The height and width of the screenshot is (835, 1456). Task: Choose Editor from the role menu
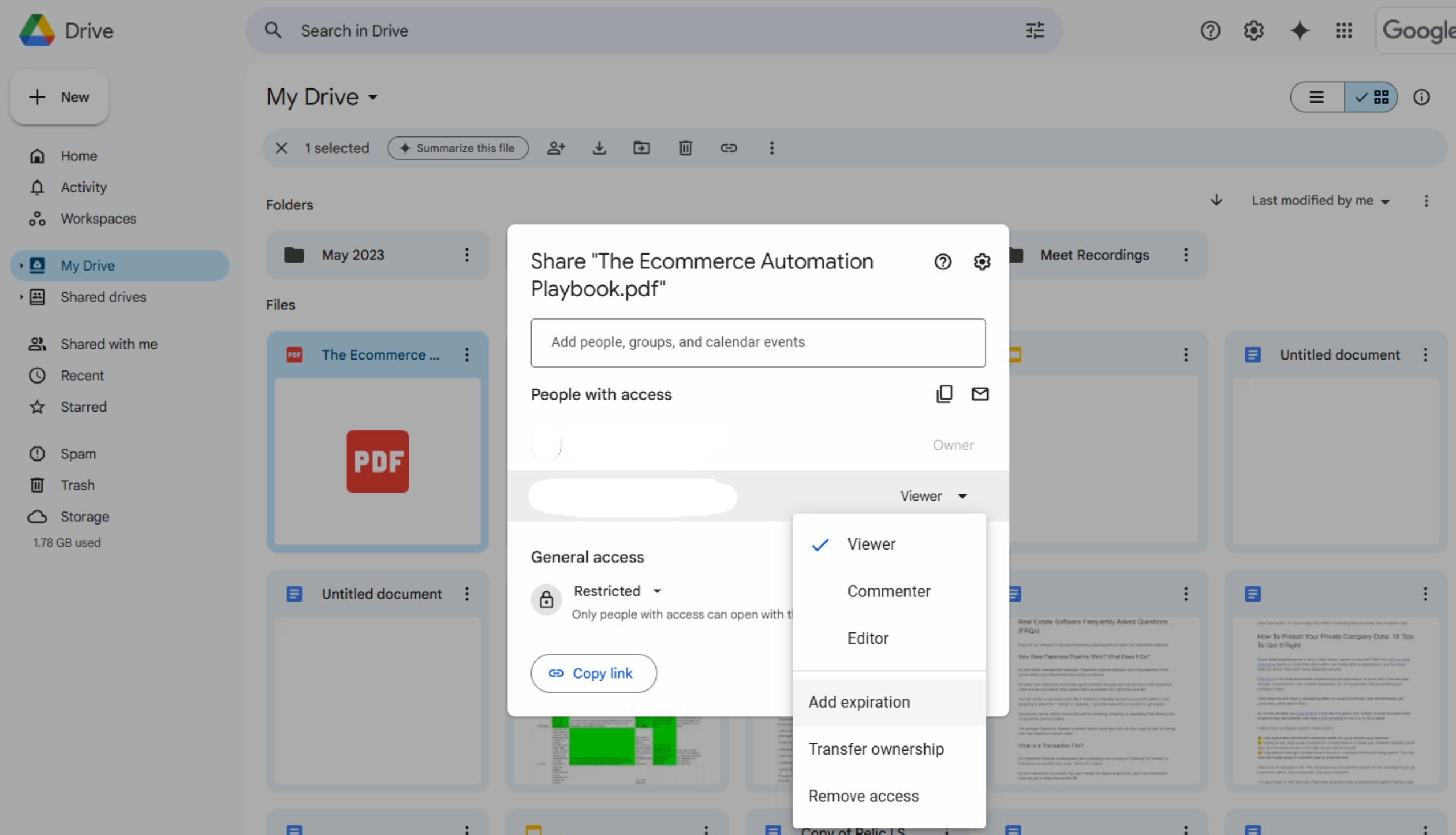867,638
